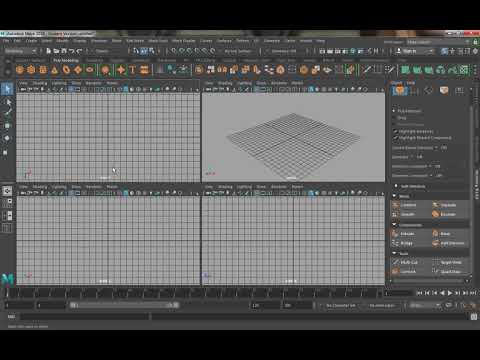Create a polygon torus from the shelf
Screen dimensions: 480x360
coord(66,70)
